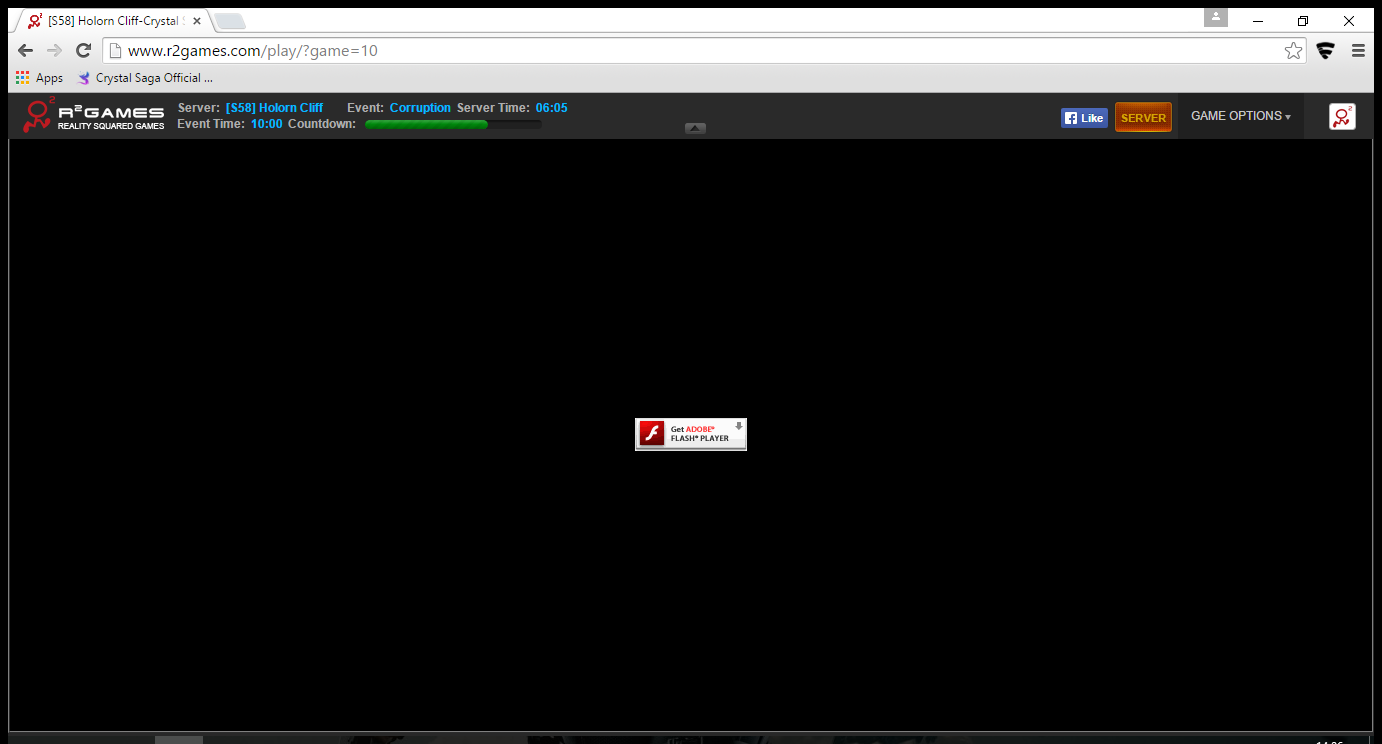Click the R2Games logo in header
Viewport: 1382px width, 744px height.
click(93, 116)
